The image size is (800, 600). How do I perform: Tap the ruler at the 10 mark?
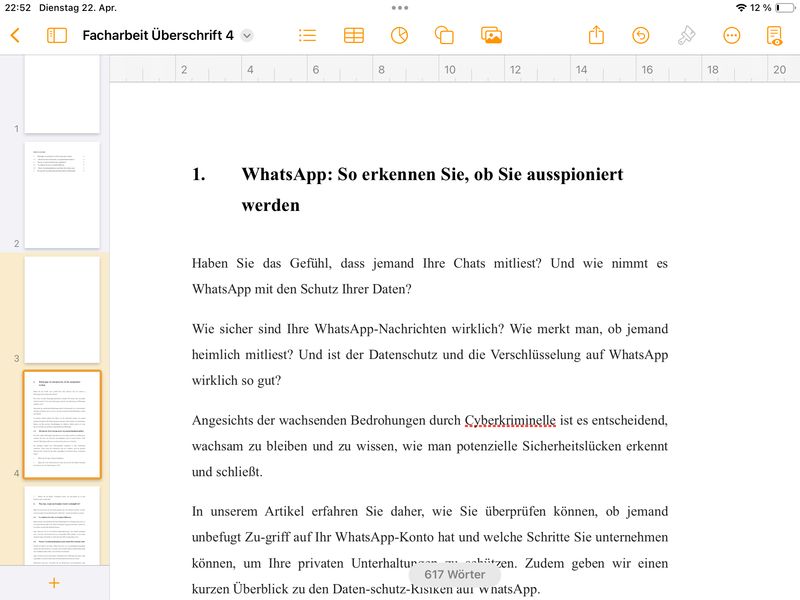[449, 69]
